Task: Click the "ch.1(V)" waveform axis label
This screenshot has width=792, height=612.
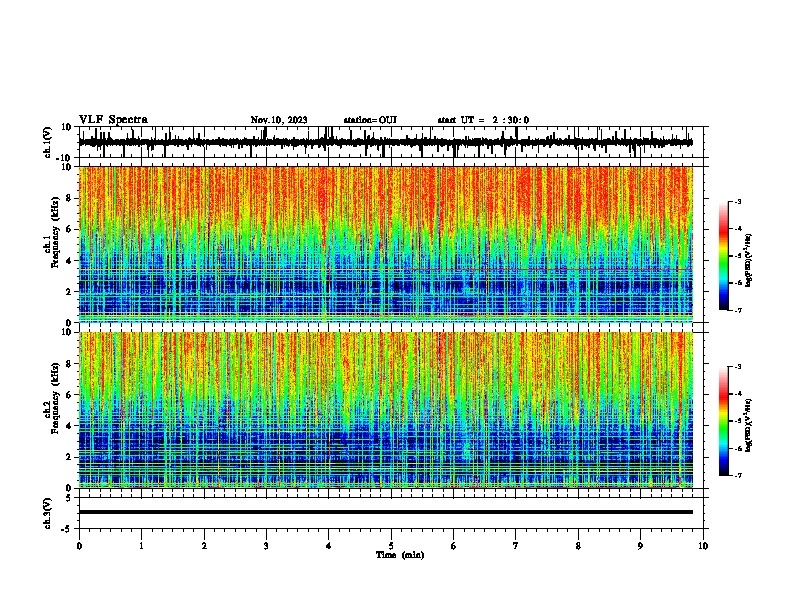Action: [x=48, y=142]
